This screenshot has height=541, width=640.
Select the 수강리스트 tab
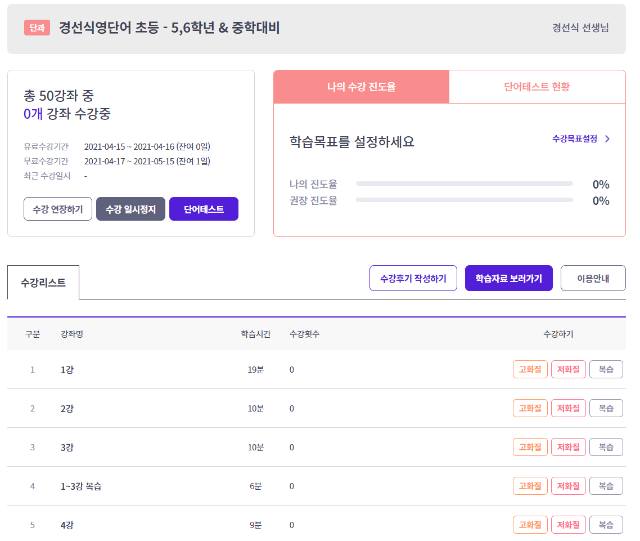tap(43, 283)
